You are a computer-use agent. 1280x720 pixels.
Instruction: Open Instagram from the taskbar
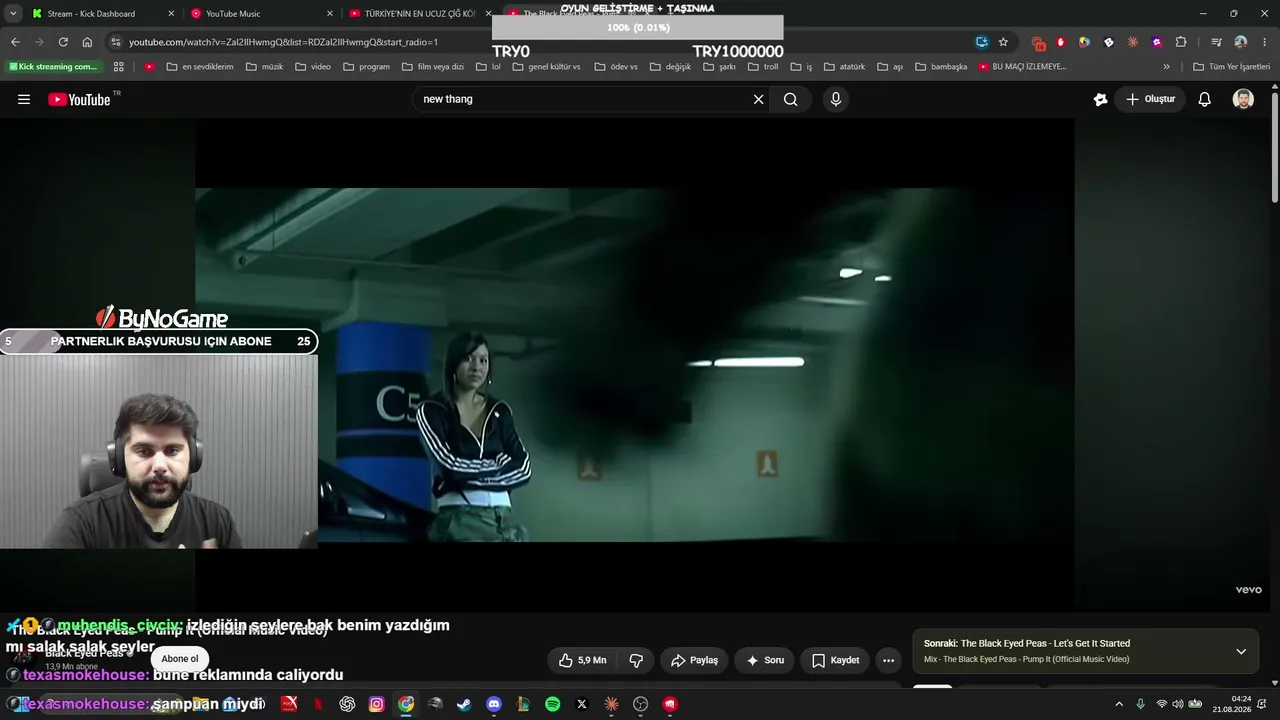(376, 704)
